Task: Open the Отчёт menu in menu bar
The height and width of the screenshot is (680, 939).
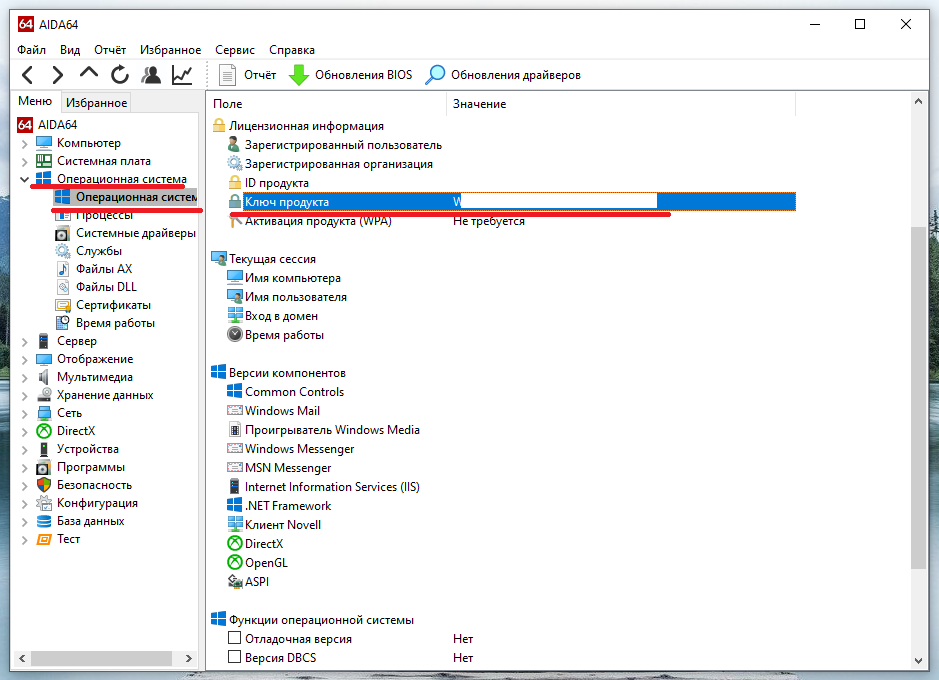Action: [110, 50]
